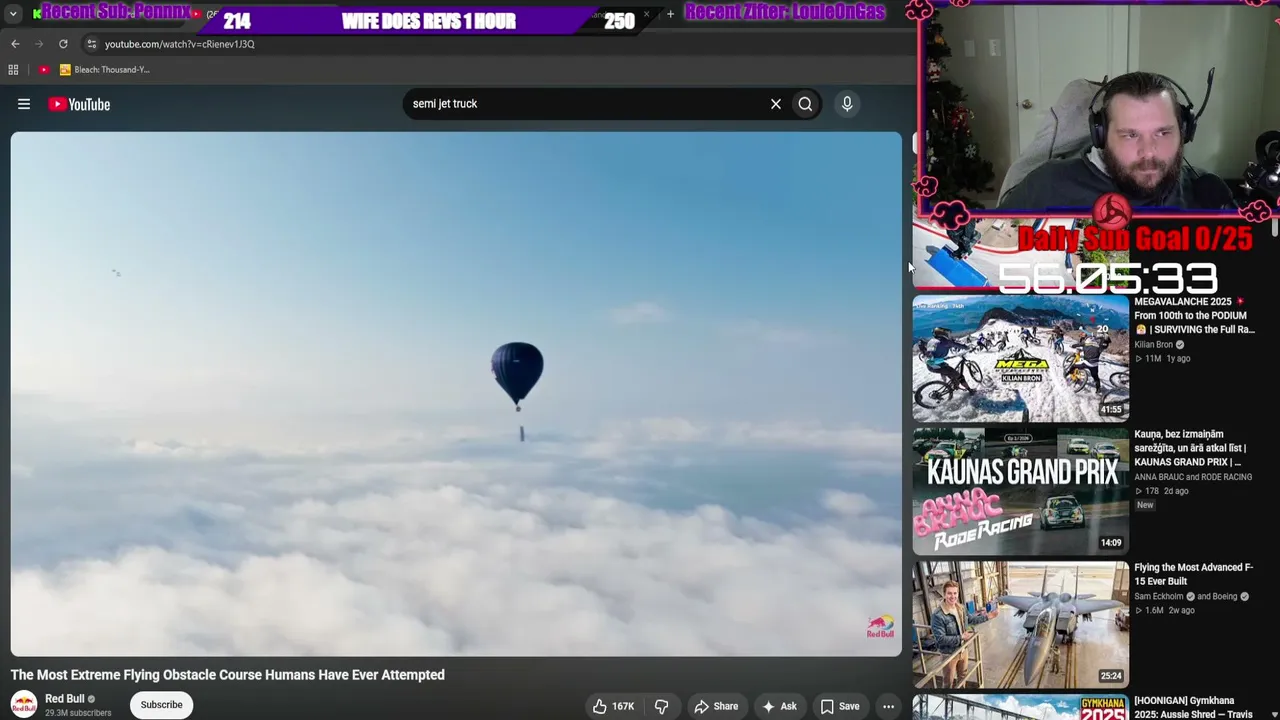The height and width of the screenshot is (720, 1280).
Task: Open '[HOONIGAN] Gymkhana 2025' video title
Action: pos(1194,707)
